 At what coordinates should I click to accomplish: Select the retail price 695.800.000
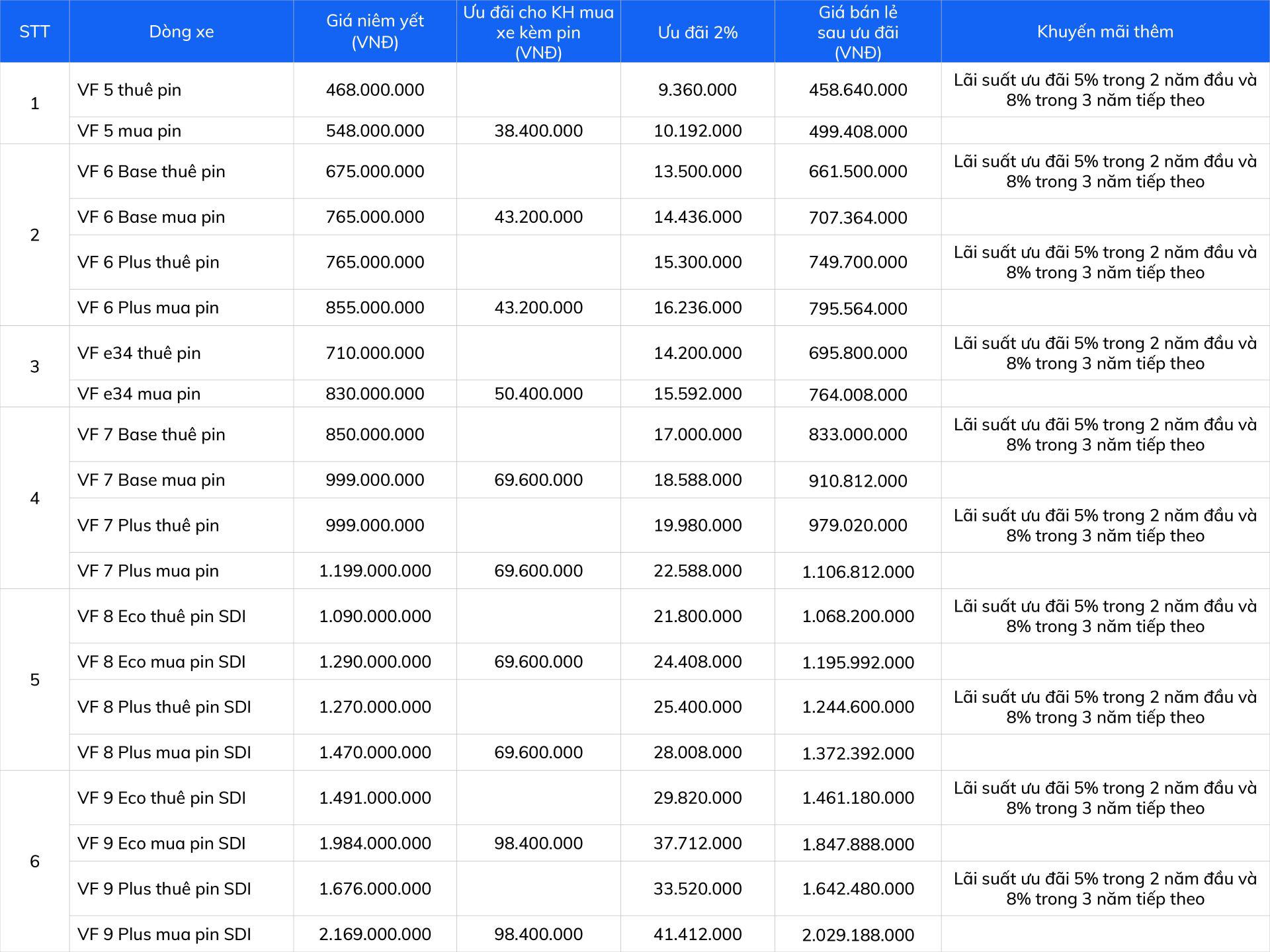point(858,353)
